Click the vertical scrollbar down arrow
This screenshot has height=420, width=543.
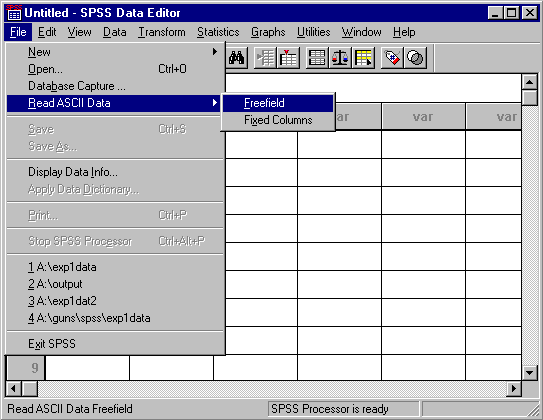(x=530, y=373)
